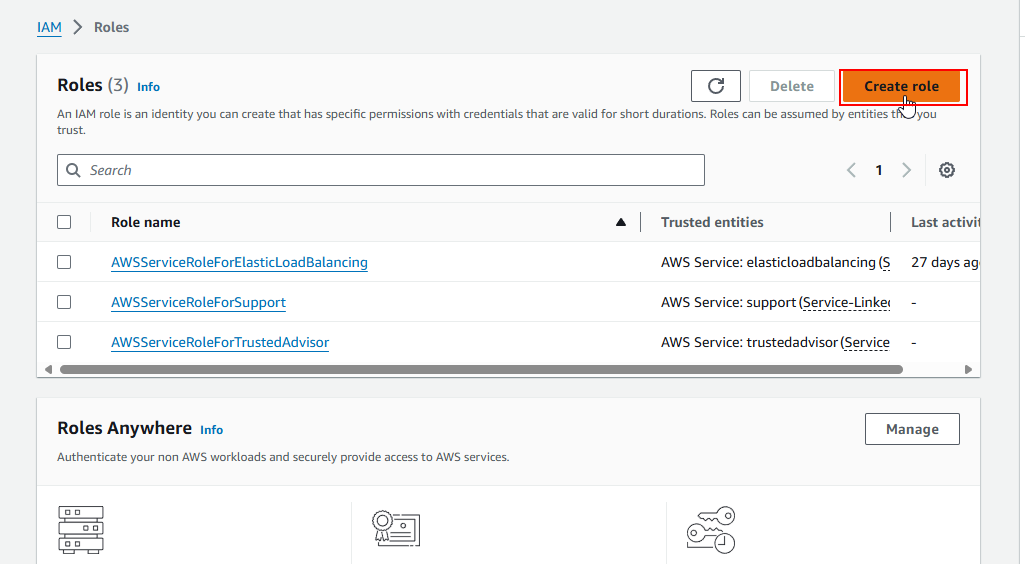
Task: Tick the AWSServiceRoleForTrustedAdvisor checkbox
Action: coord(64,342)
